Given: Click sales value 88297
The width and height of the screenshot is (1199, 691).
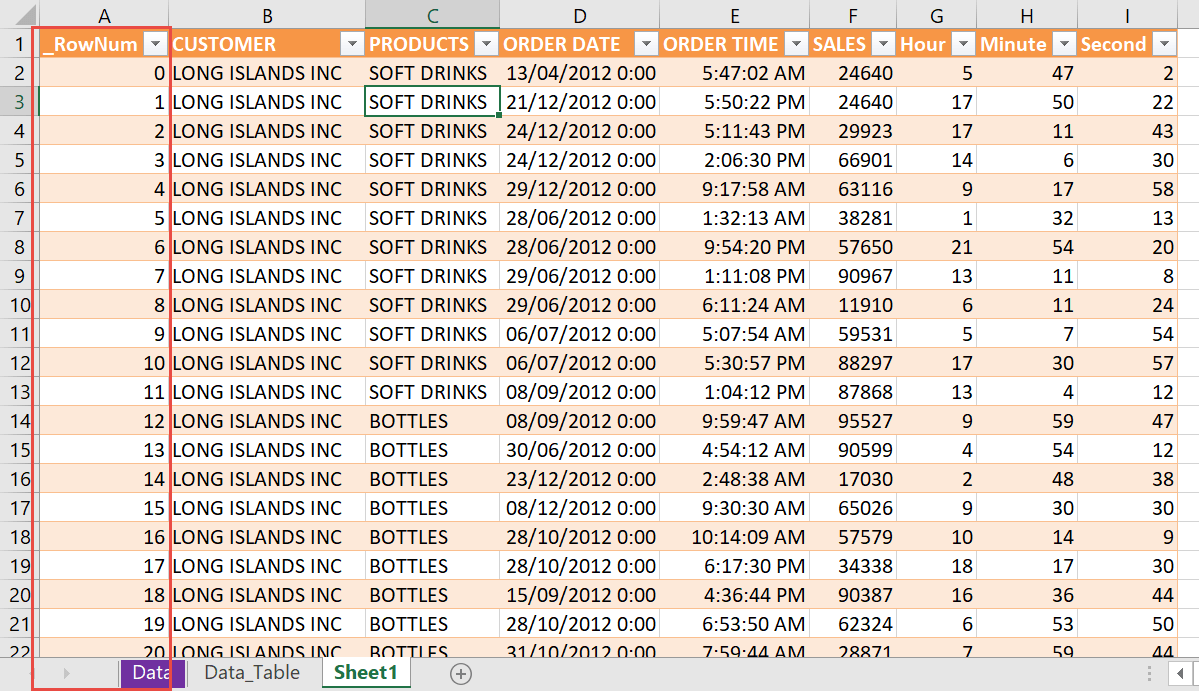Looking at the screenshot, I should pos(853,363).
